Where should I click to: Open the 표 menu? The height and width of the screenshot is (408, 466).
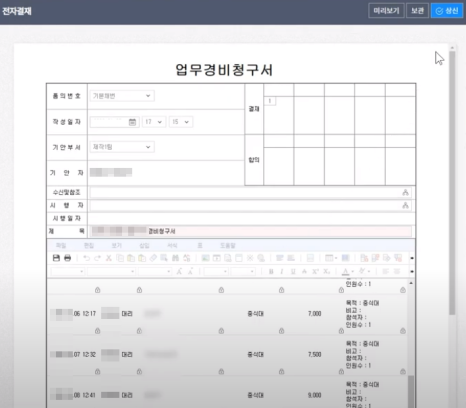(x=200, y=246)
